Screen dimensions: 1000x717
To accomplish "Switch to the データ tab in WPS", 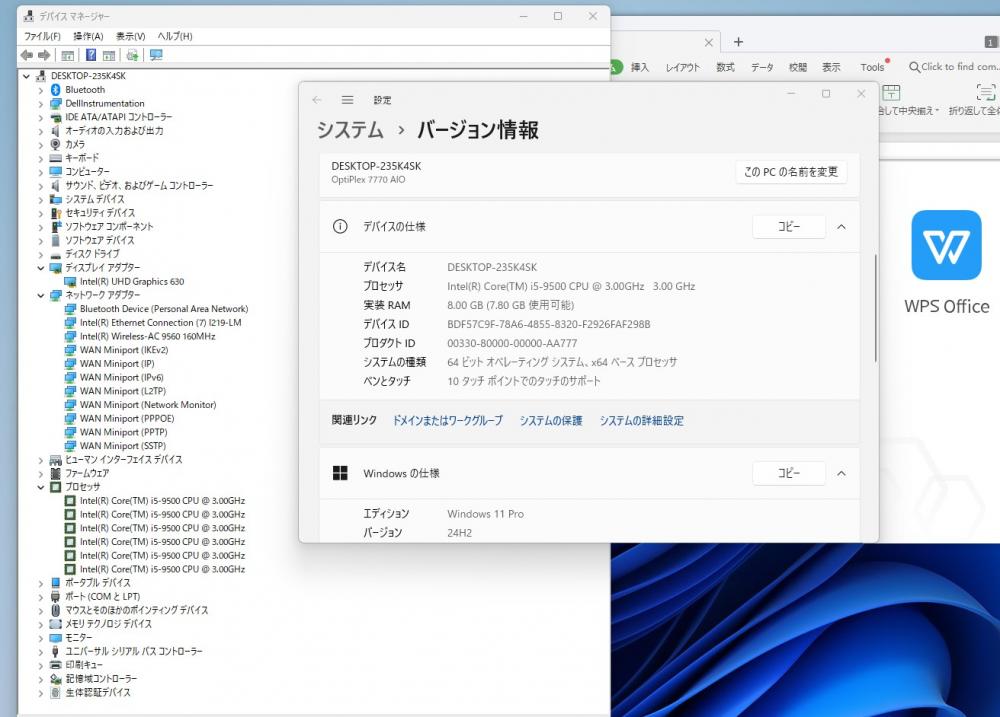I will [761, 67].
